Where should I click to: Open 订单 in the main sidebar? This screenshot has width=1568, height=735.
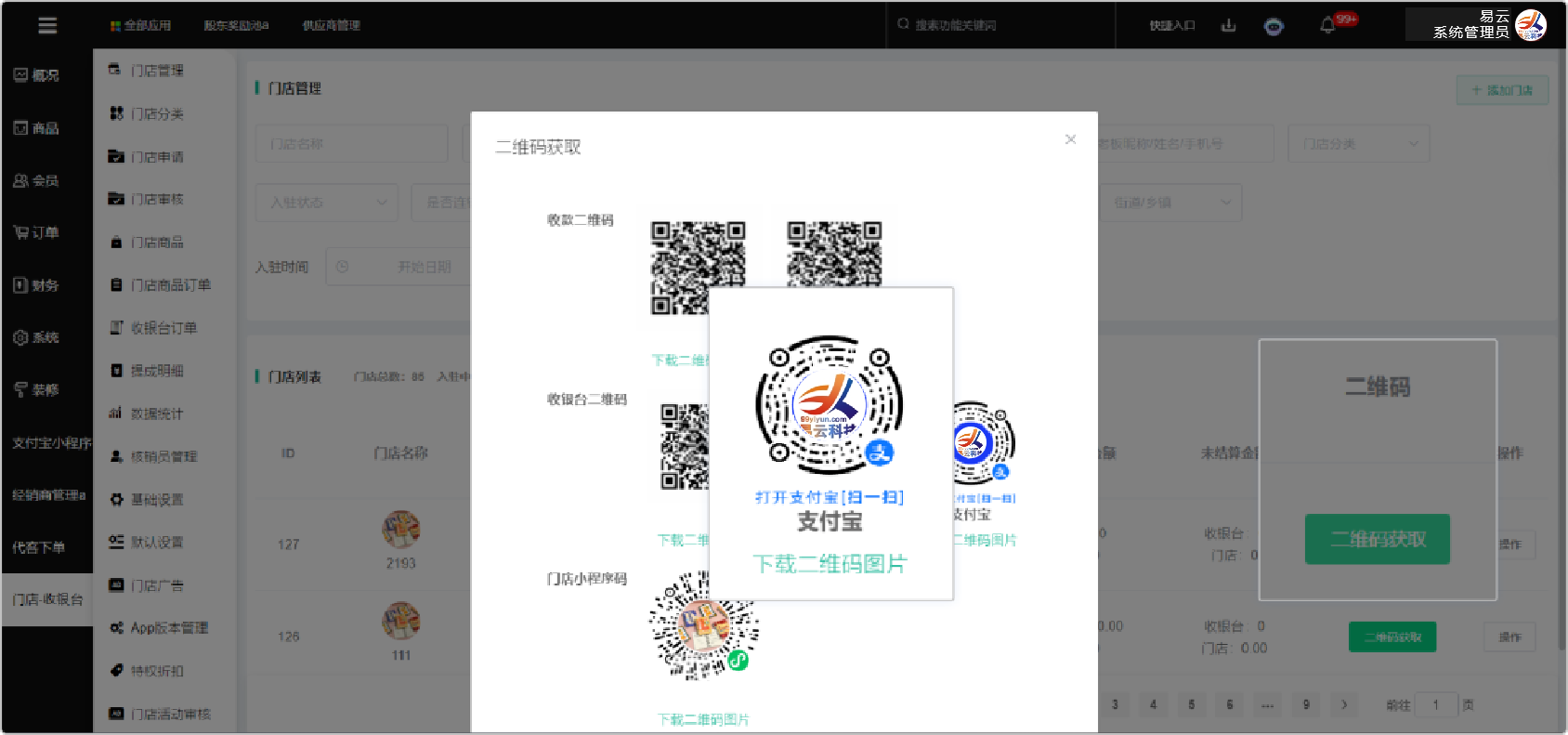point(36,232)
